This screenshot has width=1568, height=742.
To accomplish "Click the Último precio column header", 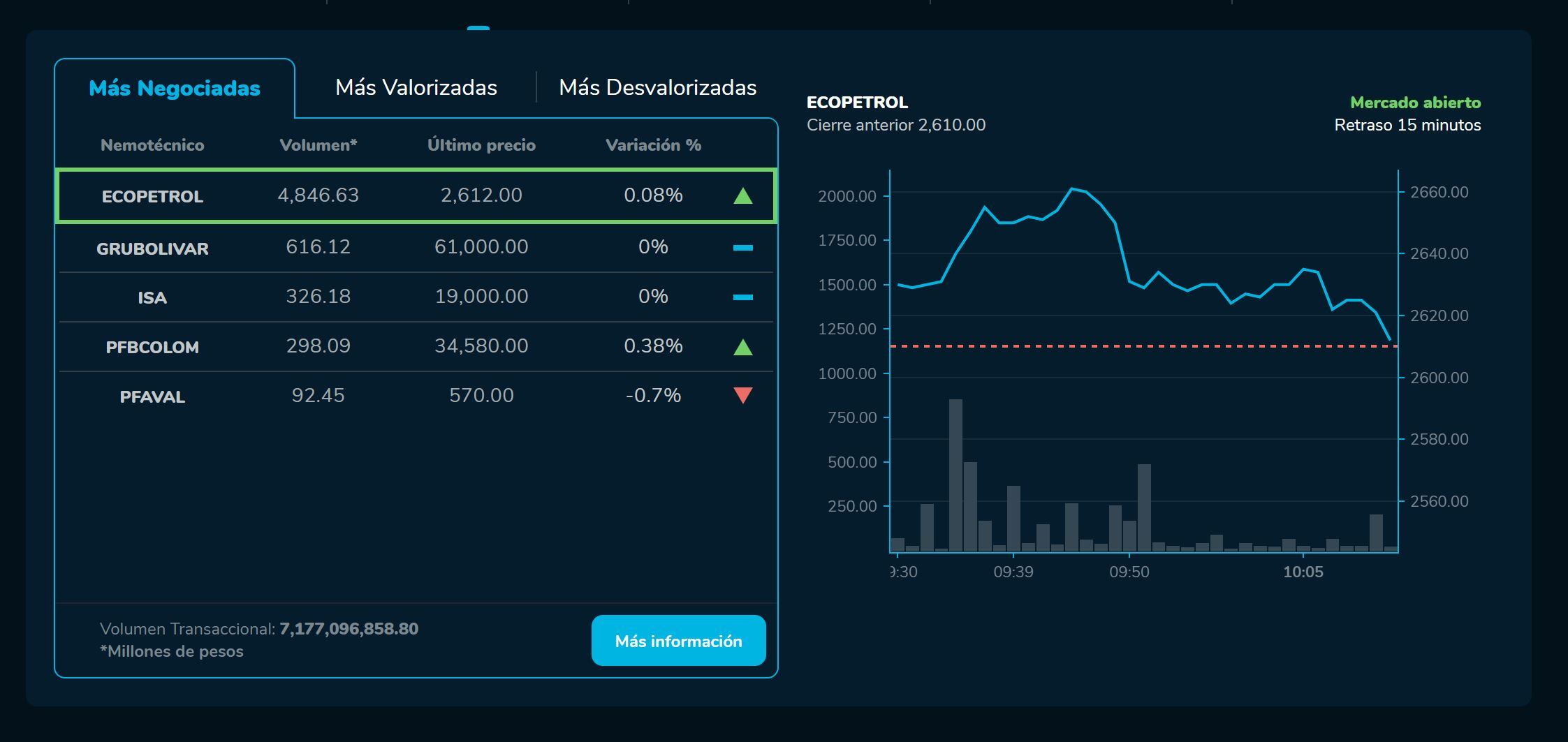I will [481, 145].
